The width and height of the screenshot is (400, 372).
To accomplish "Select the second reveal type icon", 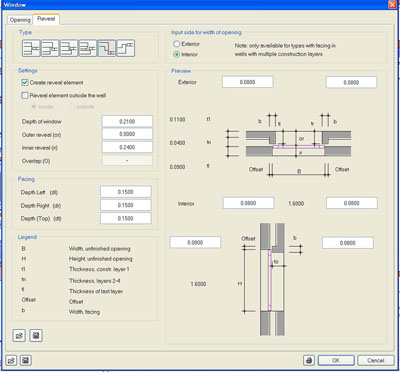I will (50, 48).
